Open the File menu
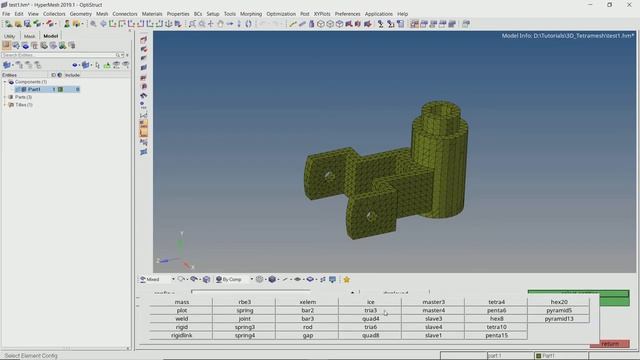 click(6, 14)
